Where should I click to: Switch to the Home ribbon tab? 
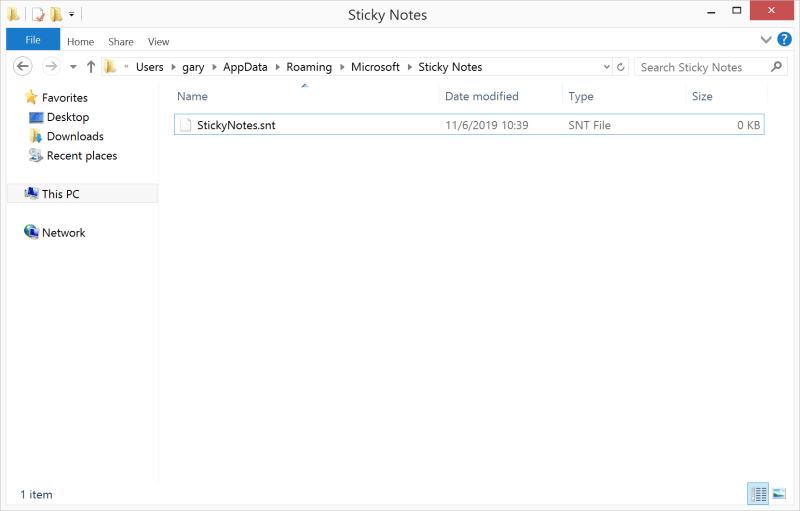[x=81, y=42]
